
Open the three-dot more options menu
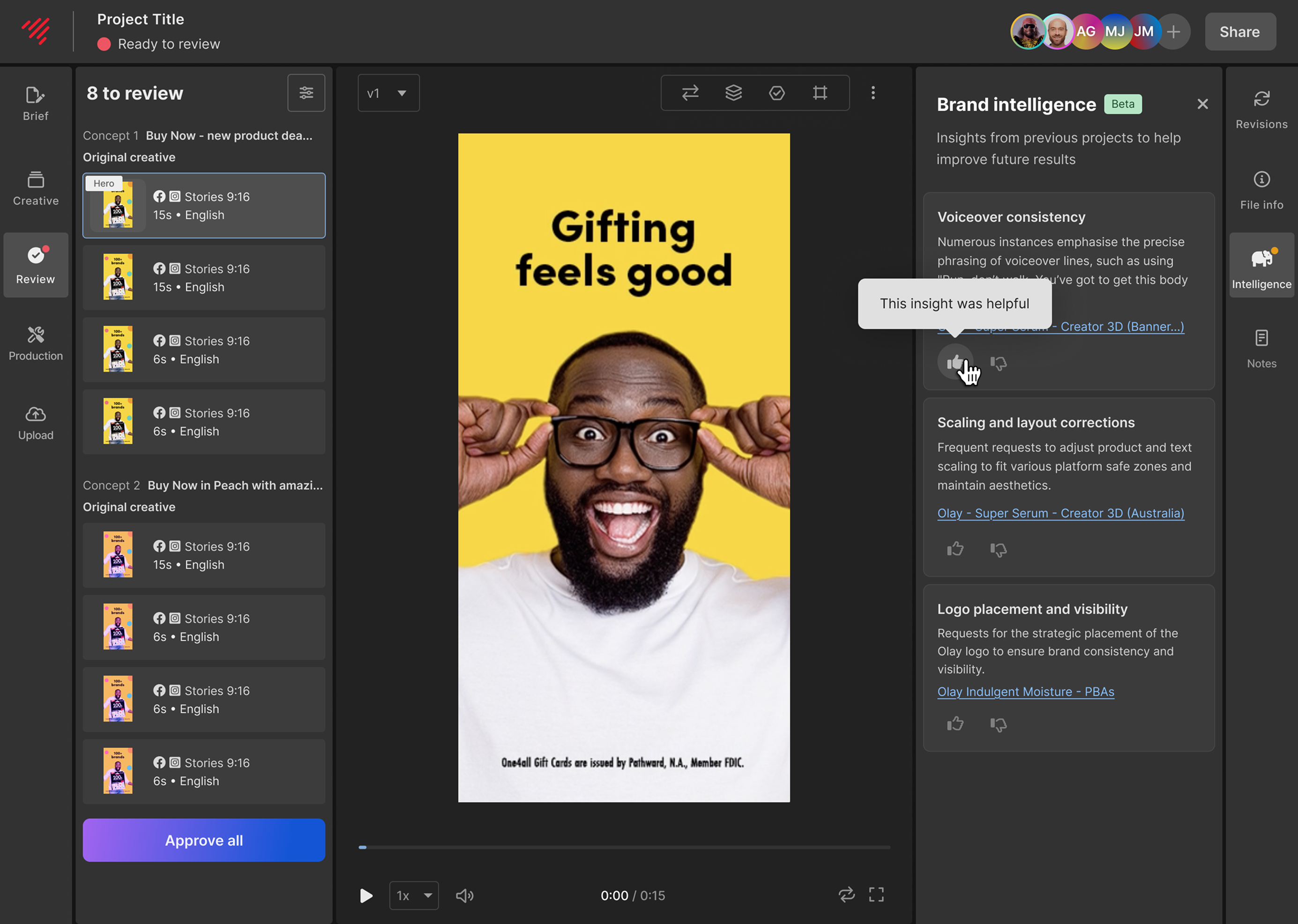point(873,93)
